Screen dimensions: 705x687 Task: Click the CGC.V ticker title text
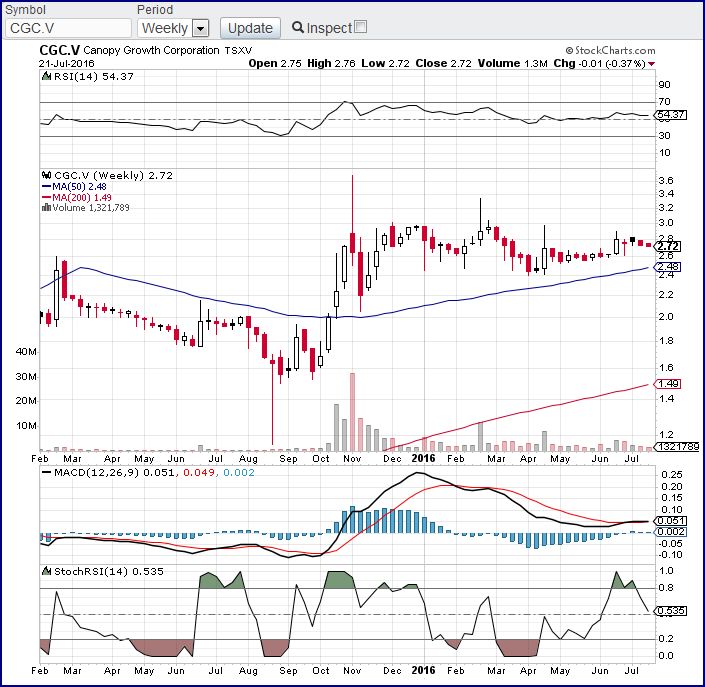point(60,50)
